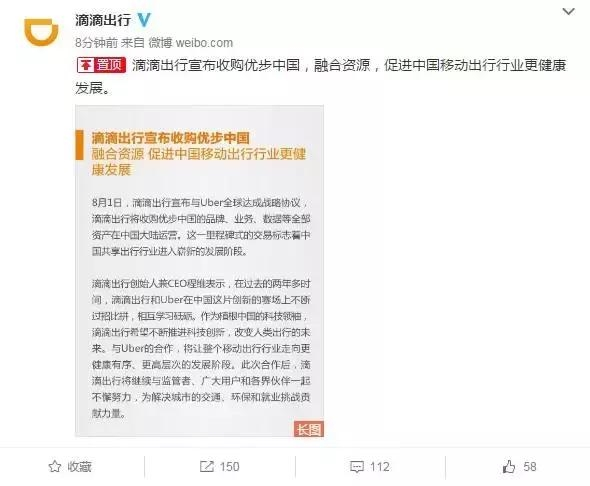Click the like count 58
This screenshot has width=590, height=486.
529,466
